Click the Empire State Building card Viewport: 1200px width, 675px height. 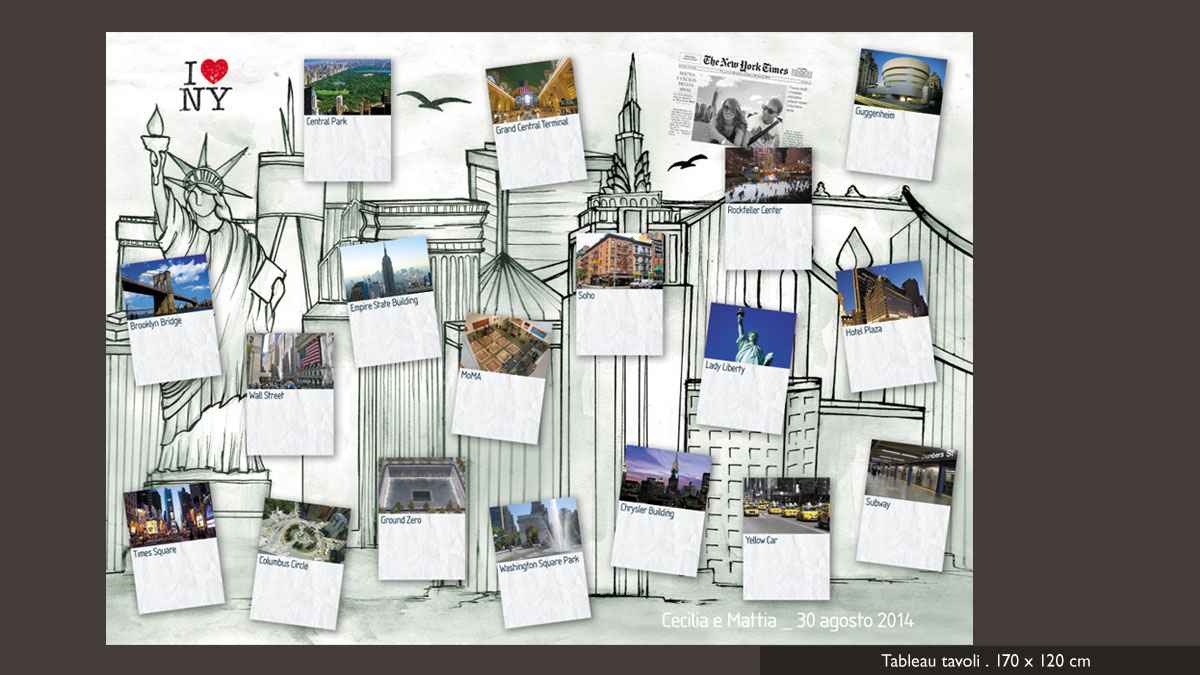(x=390, y=301)
